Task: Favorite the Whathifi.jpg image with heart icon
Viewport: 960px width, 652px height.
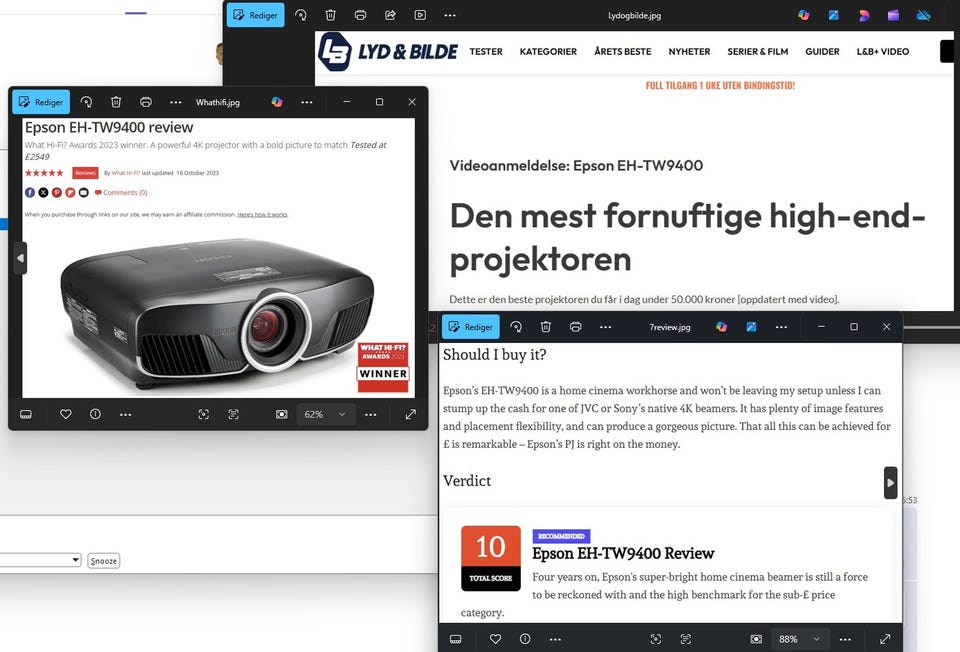Action: coord(66,414)
